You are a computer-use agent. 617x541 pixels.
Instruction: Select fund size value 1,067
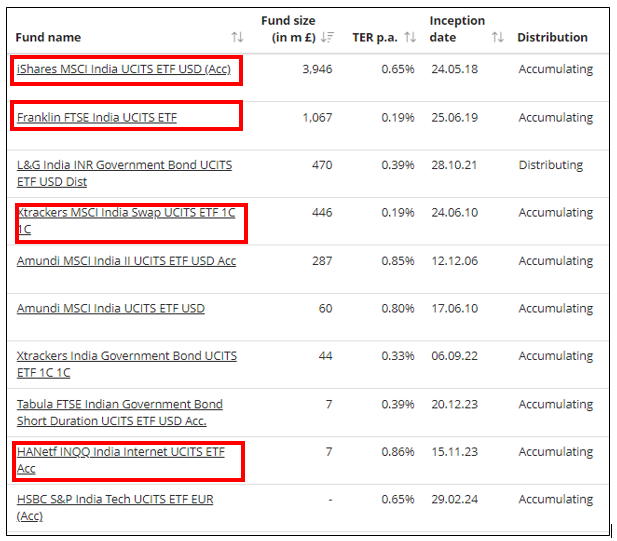pyautogui.click(x=317, y=118)
